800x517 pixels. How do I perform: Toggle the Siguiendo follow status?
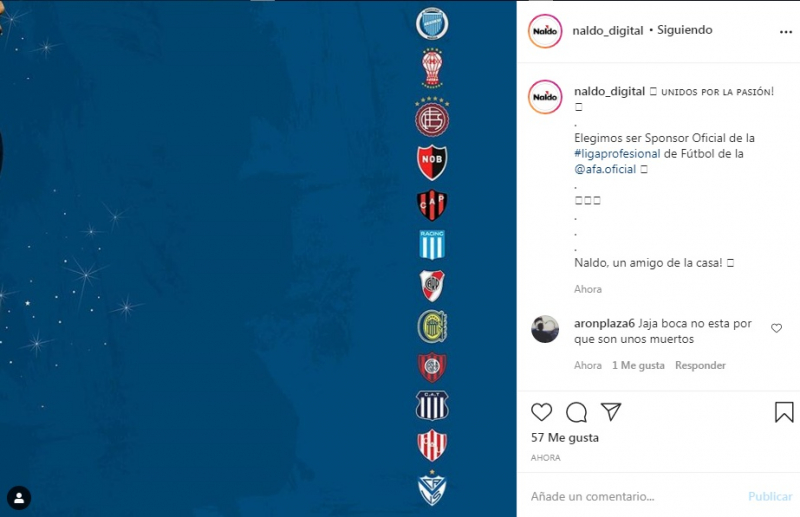685,30
